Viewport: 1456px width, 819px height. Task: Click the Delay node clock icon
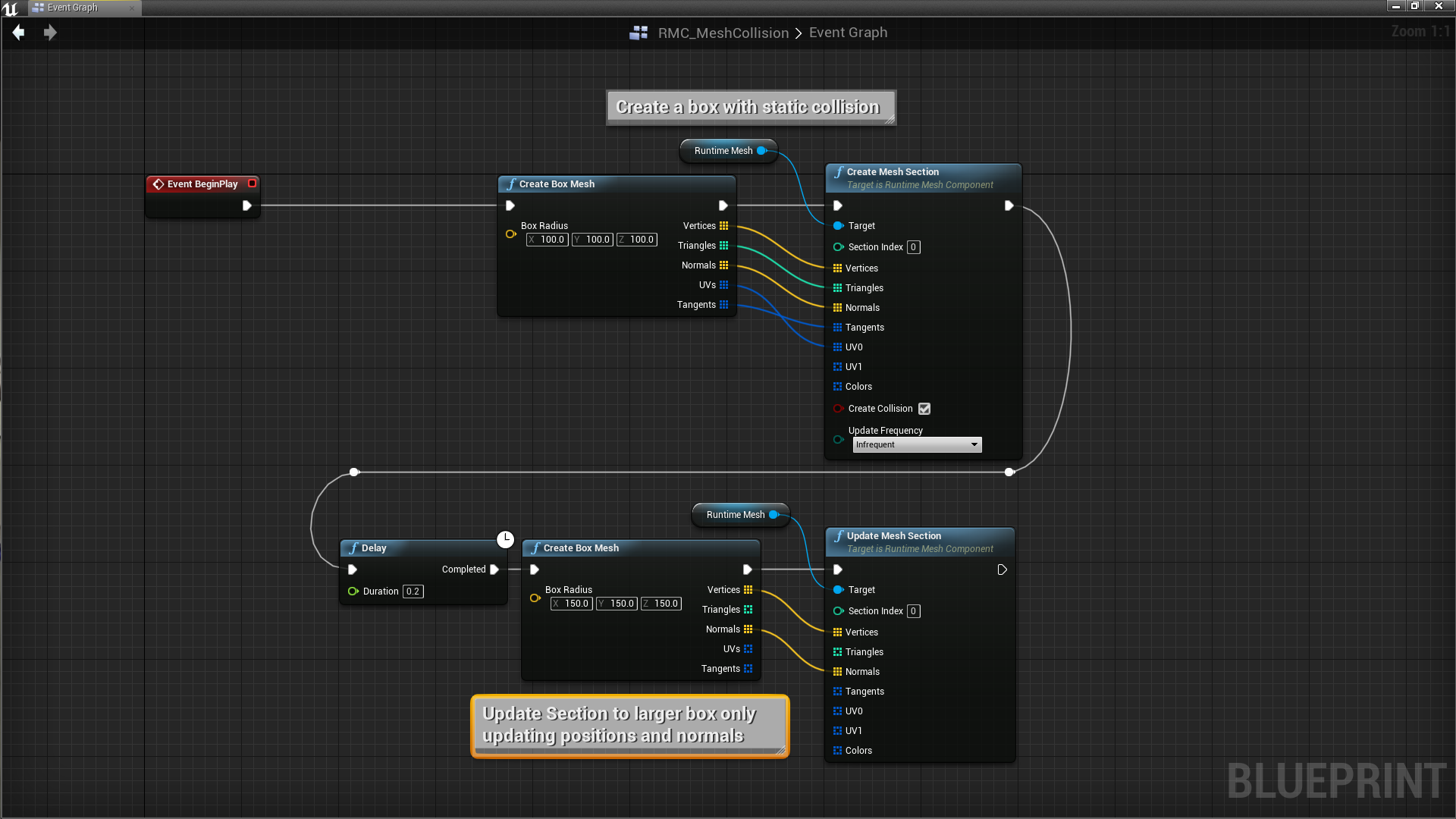click(x=505, y=539)
